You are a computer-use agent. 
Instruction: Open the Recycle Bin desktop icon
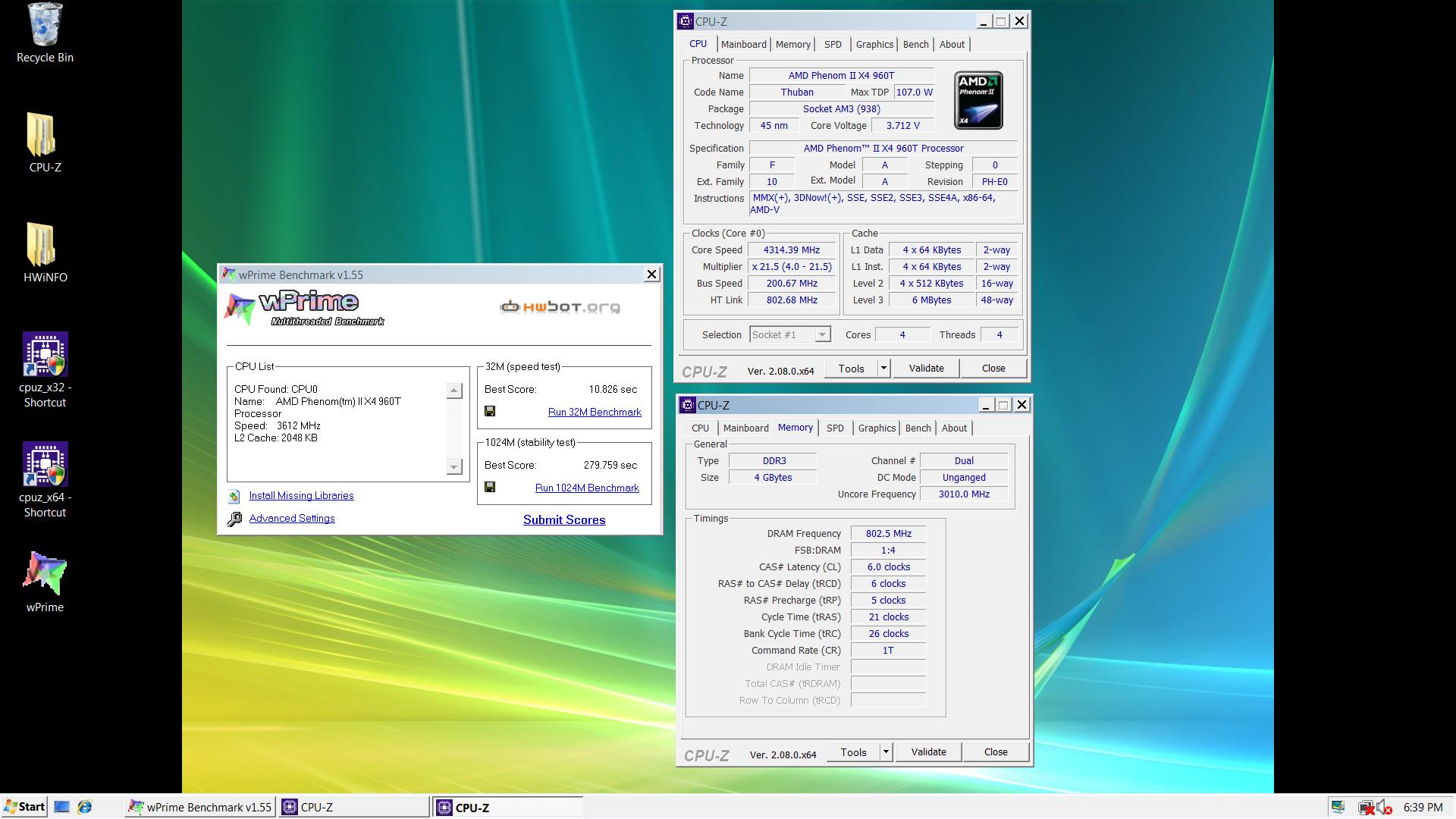[45, 25]
